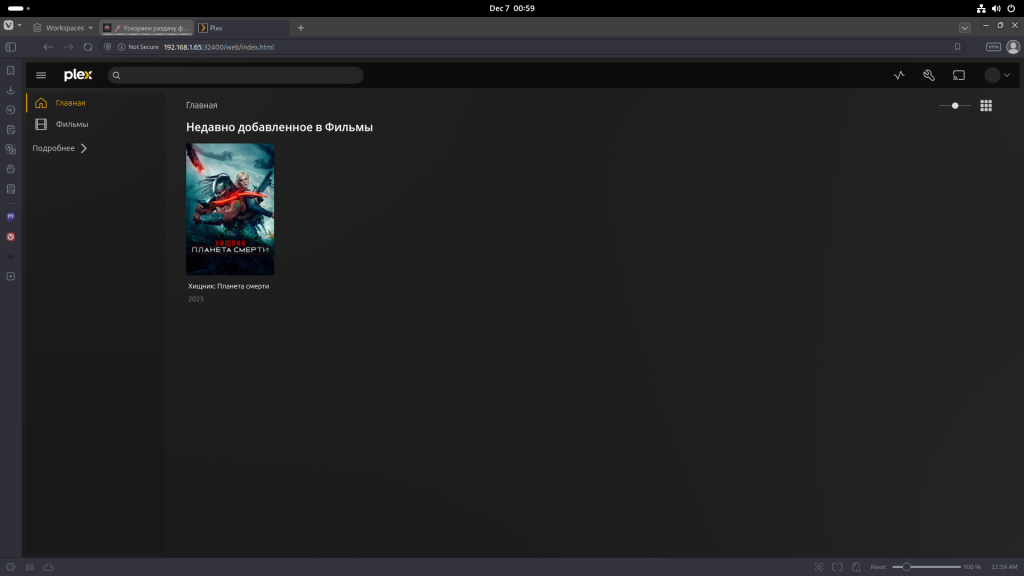Expand the Подробнее section in the sidebar

pyautogui.click(x=60, y=148)
